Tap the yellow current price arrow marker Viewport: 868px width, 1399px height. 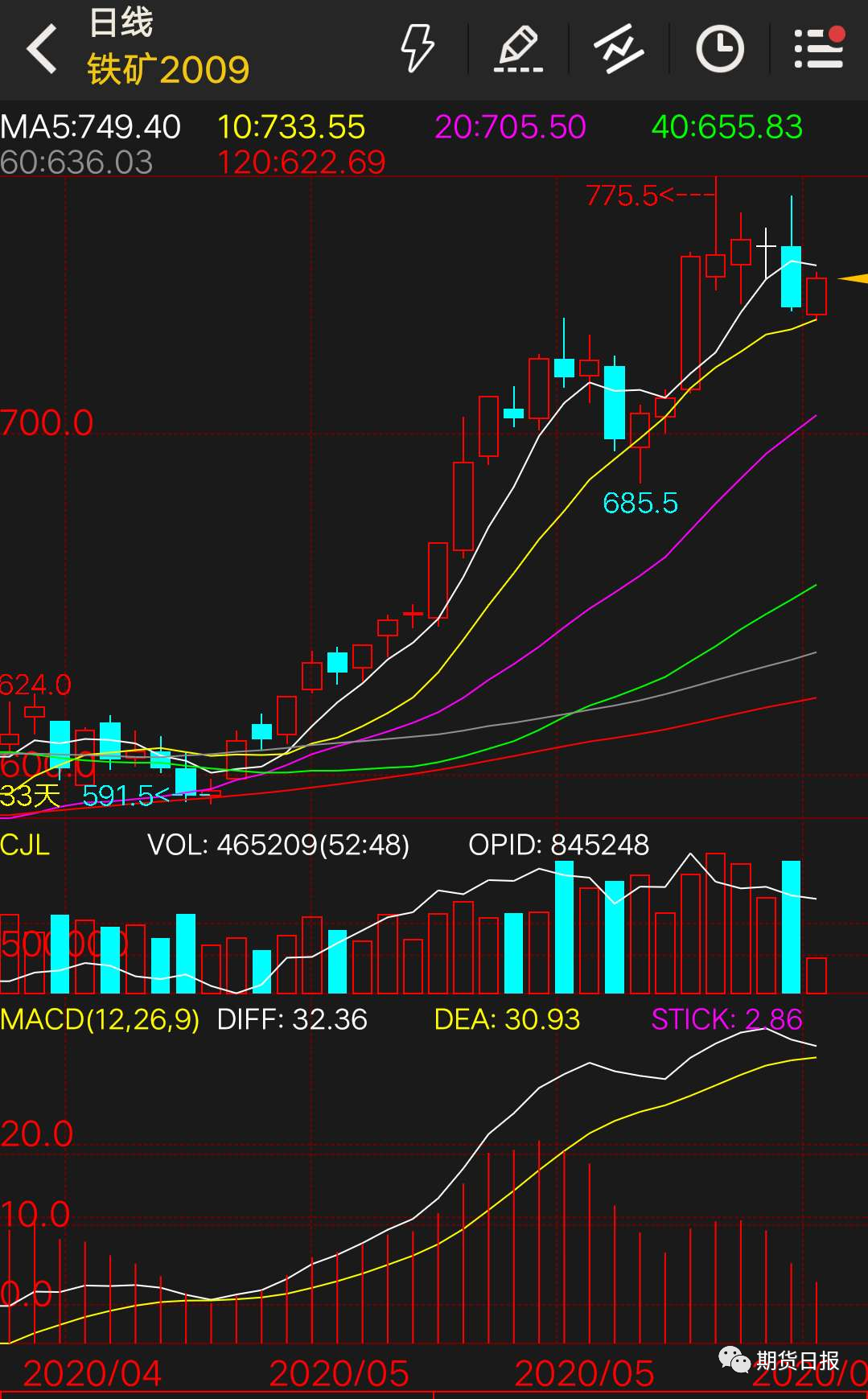pyautogui.click(x=854, y=278)
